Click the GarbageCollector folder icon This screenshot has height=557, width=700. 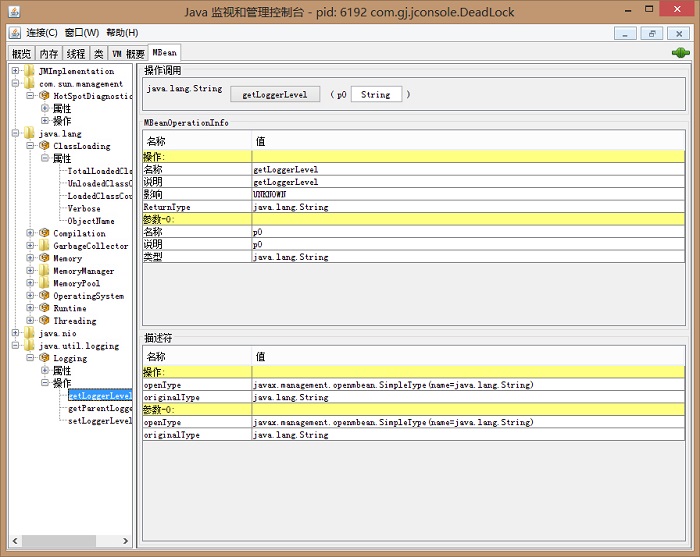click(44, 245)
